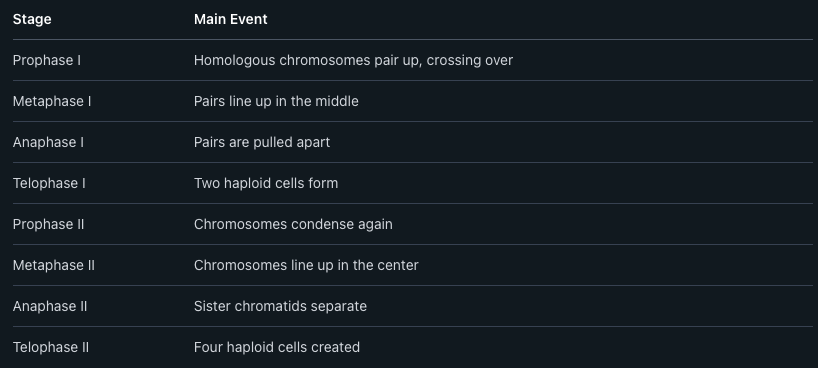
Task: Select the Prophase II stage cell
Action: (x=49, y=224)
